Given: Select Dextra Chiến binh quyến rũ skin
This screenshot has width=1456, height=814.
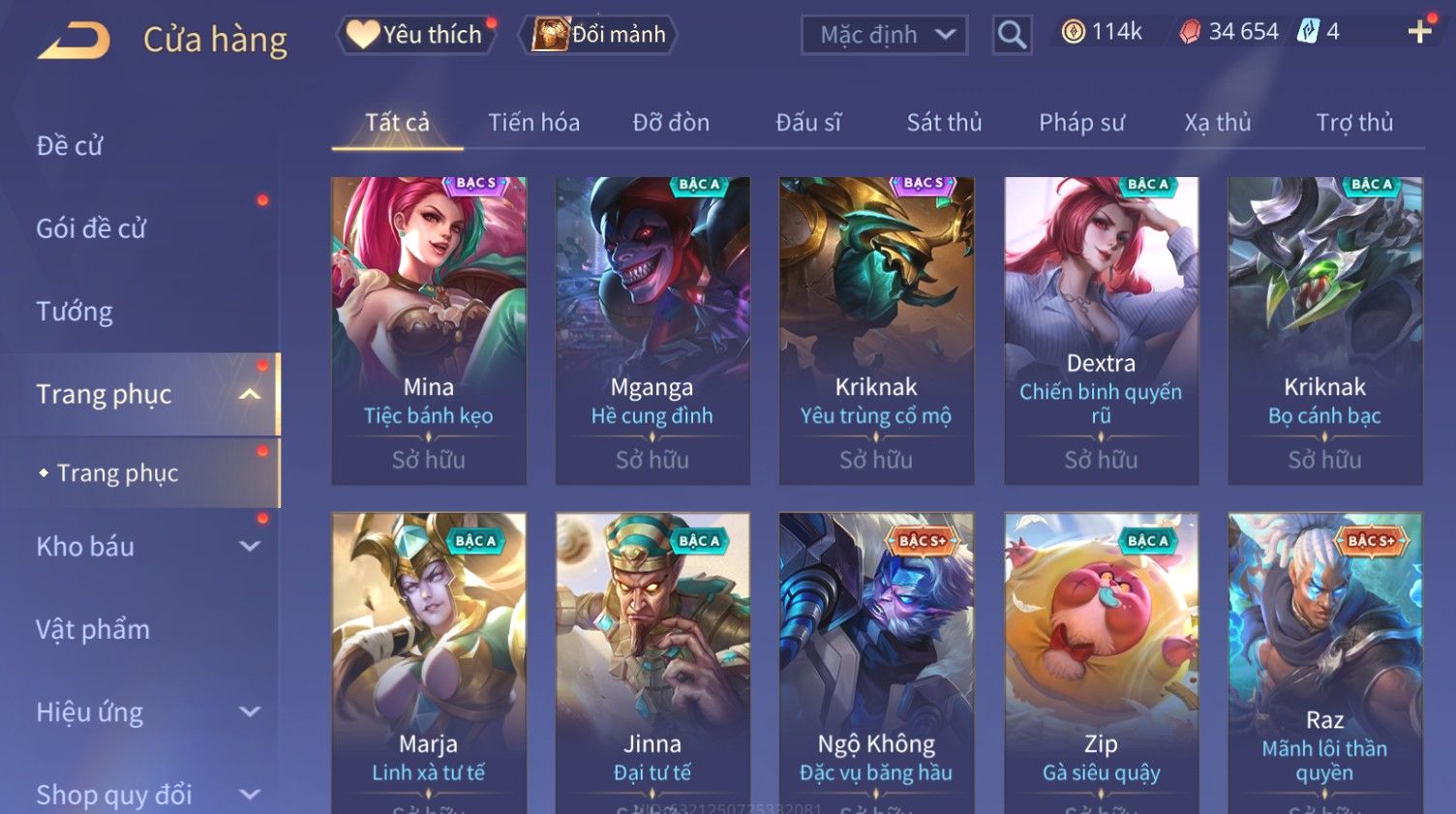Looking at the screenshot, I should pyautogui.click(x=1101, y=330).
